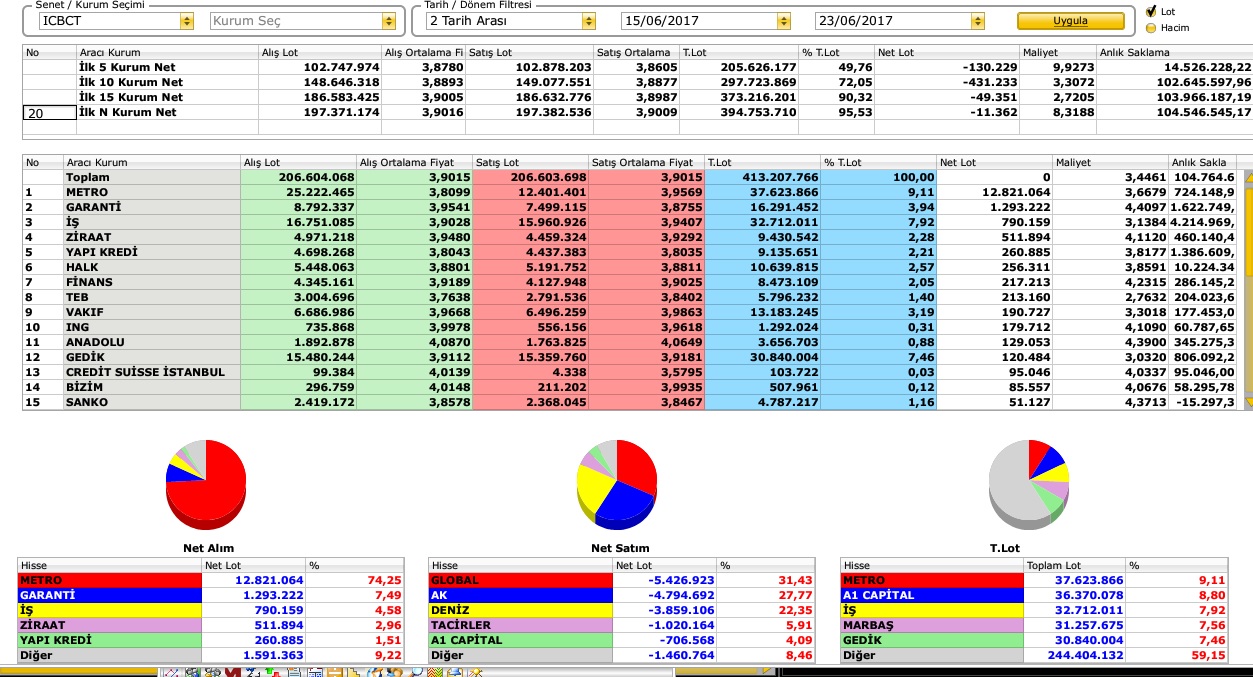Select the Toplam row in broker table
Viewport: 1253px width, 677px height.
630,177
